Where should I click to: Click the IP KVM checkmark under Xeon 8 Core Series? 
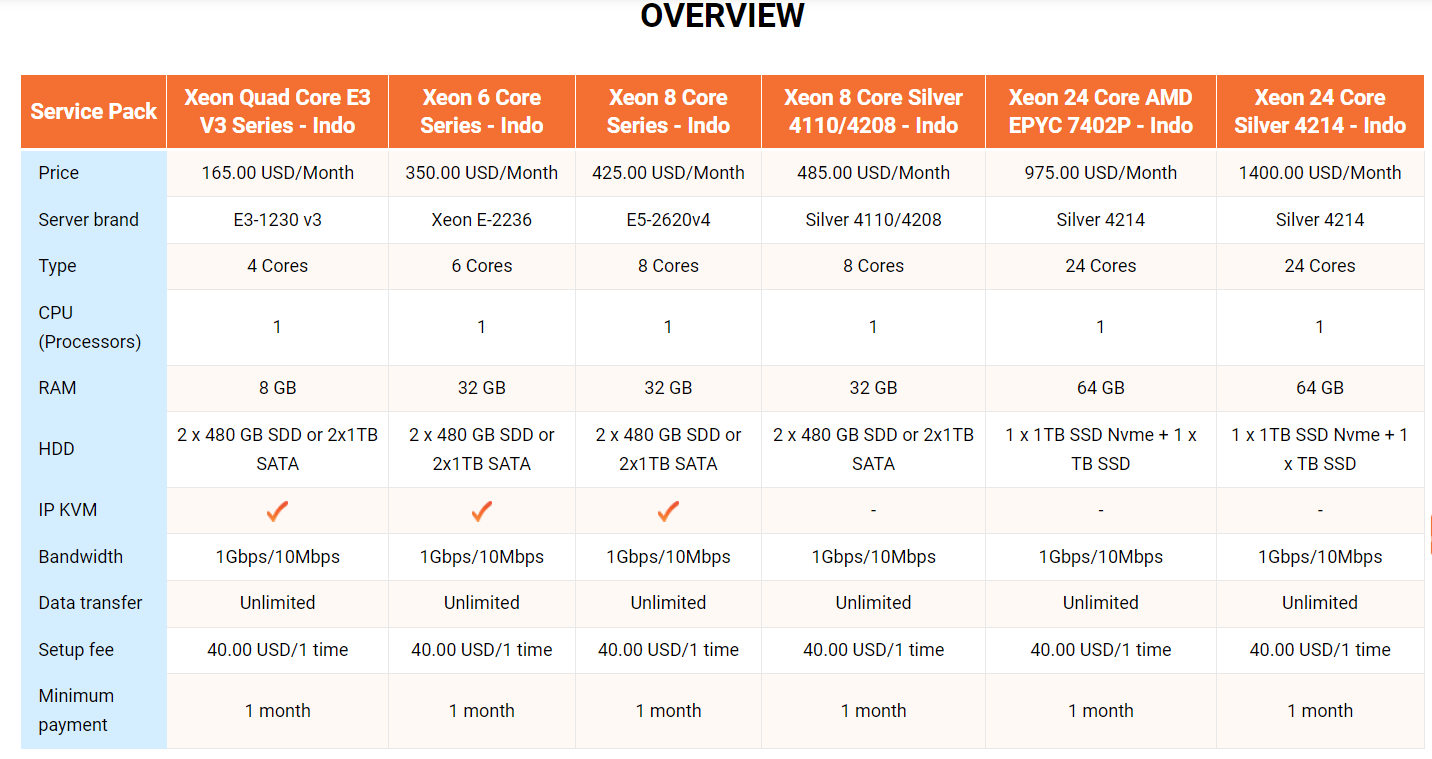[x=668, y=510]
